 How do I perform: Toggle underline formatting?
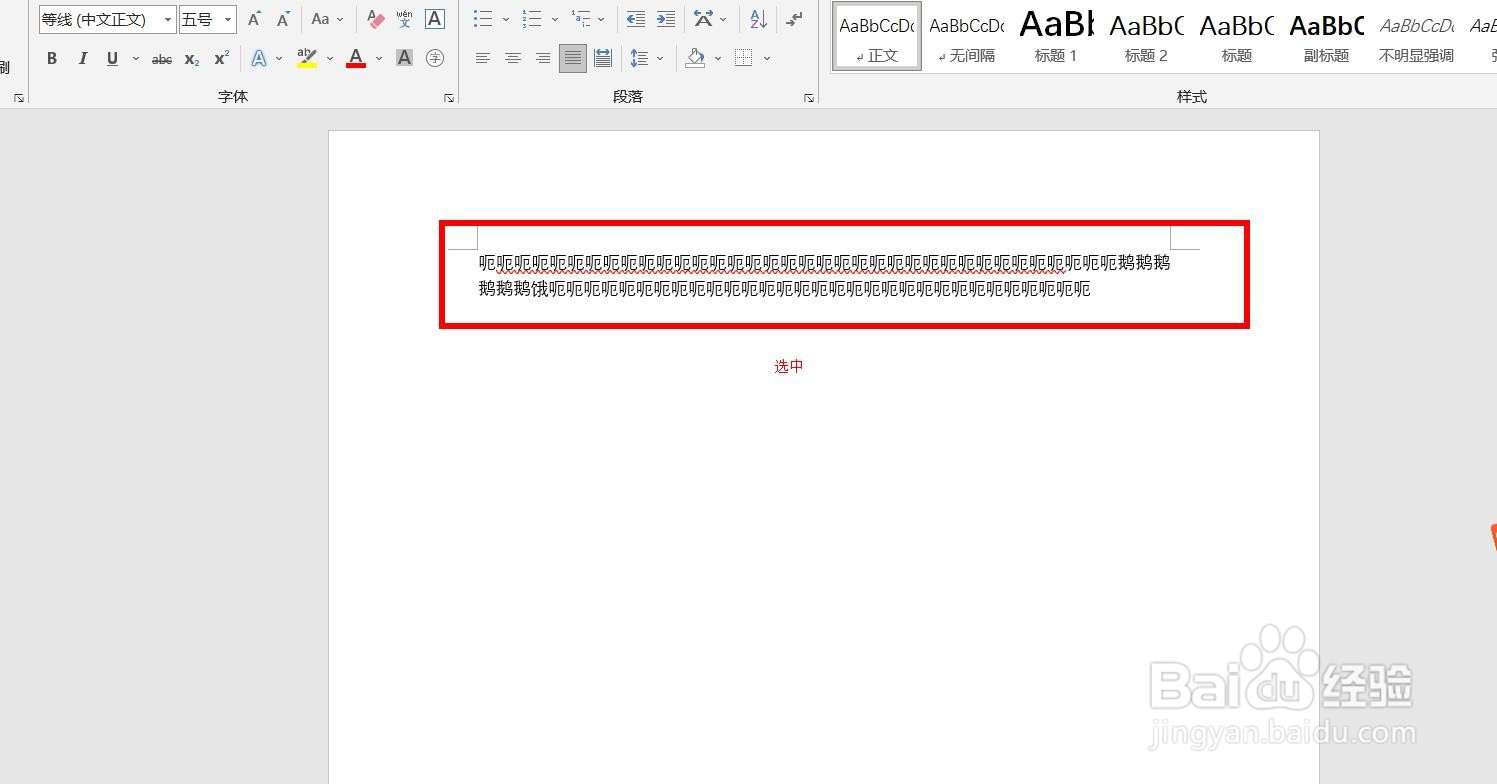pyautogui.click(x=112, y=59)
